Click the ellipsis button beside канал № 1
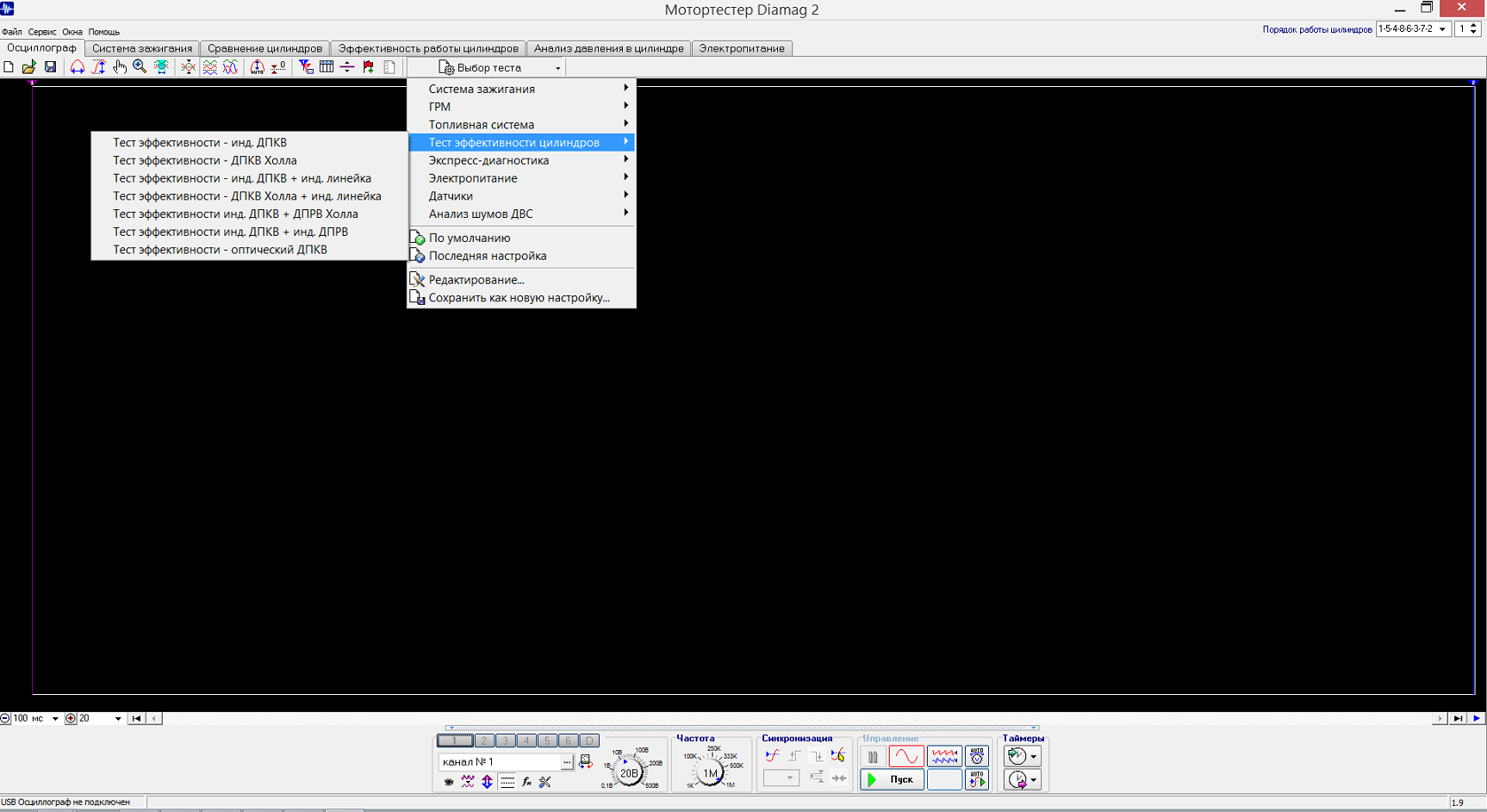Viewport: 1487px width, 812px height. tap(567, 762)
